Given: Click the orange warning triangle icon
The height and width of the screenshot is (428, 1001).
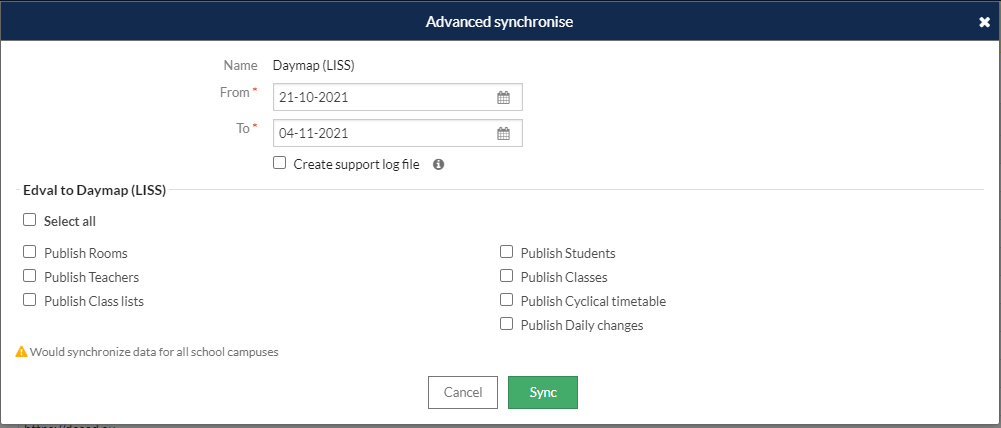Looking at the screenshot, I should pyautogui.click(x=22, y=351).
